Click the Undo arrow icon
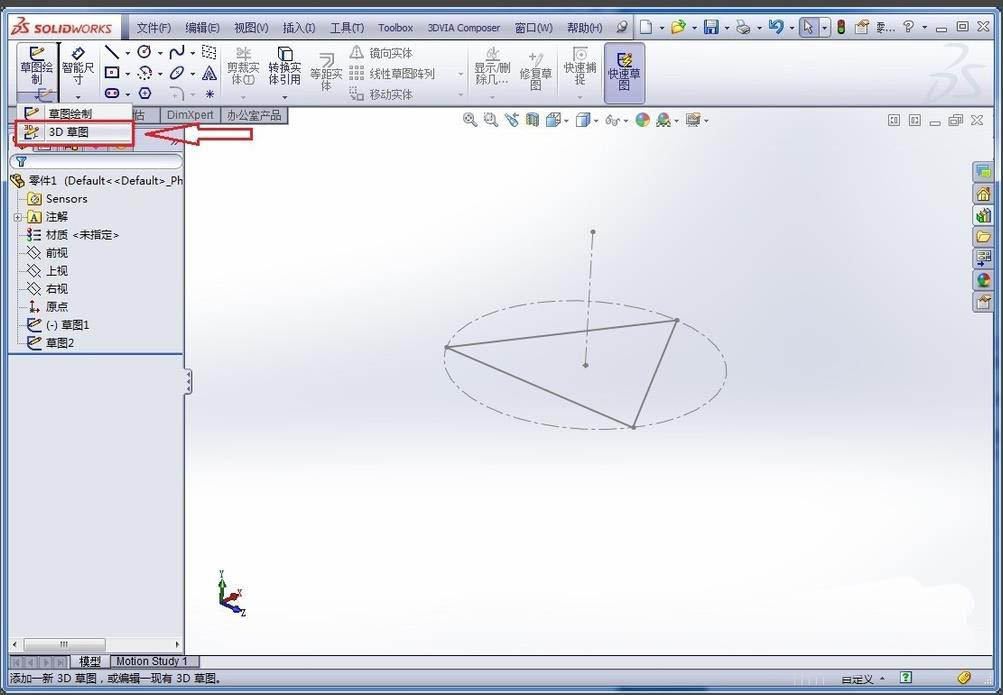The width and height of the screenshot is (1003, 695). coord(775,27)
